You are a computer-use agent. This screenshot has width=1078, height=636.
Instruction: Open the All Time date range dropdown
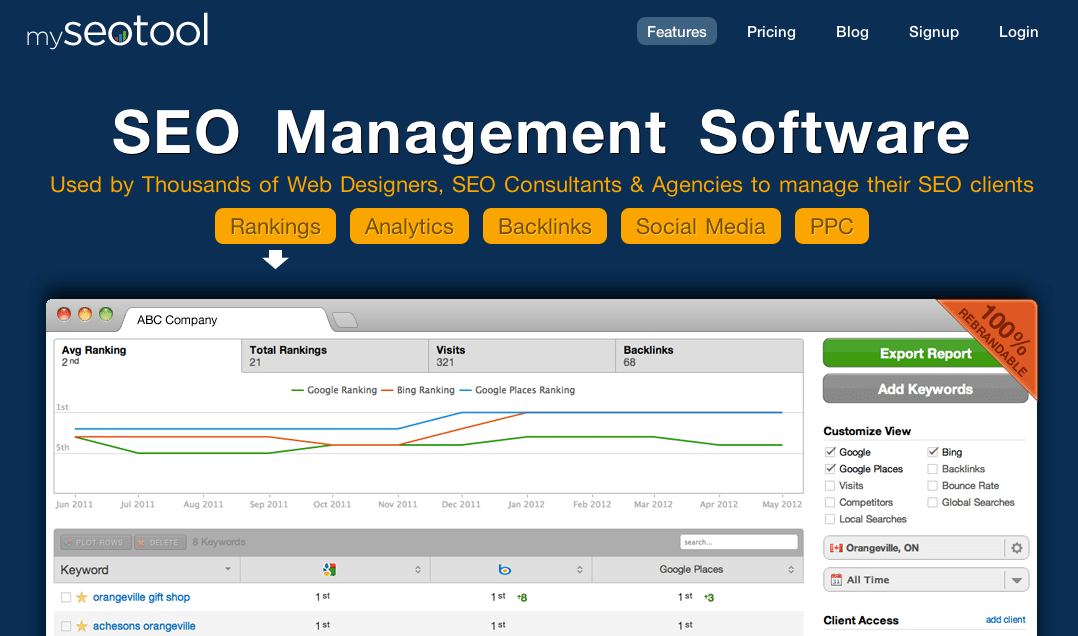[x=926, y=580]
